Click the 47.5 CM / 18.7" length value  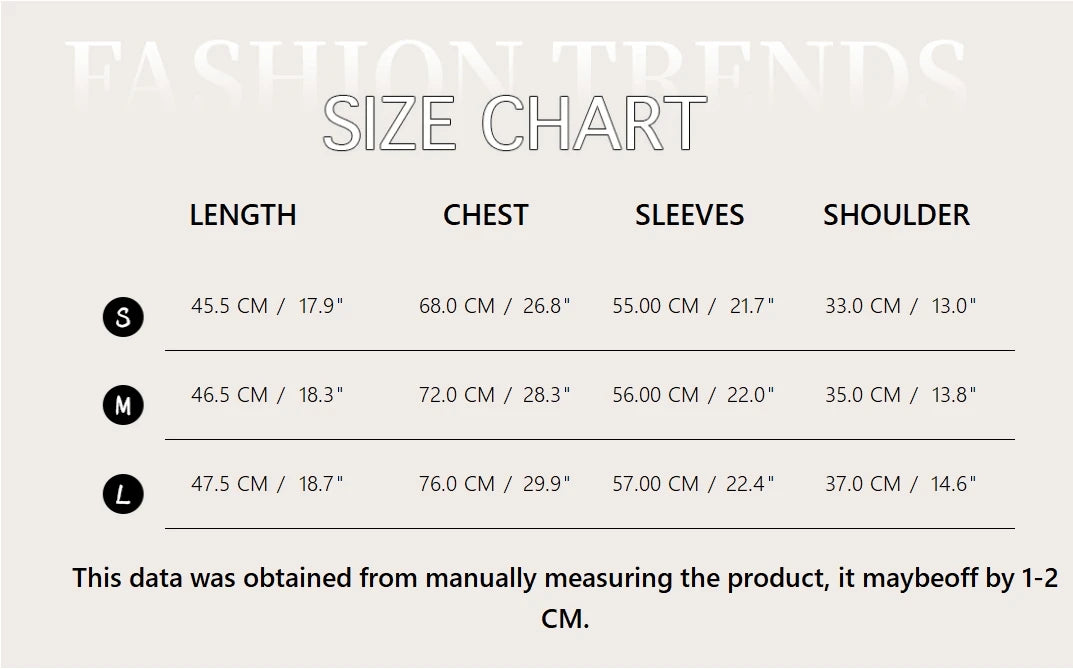(267, 483)
